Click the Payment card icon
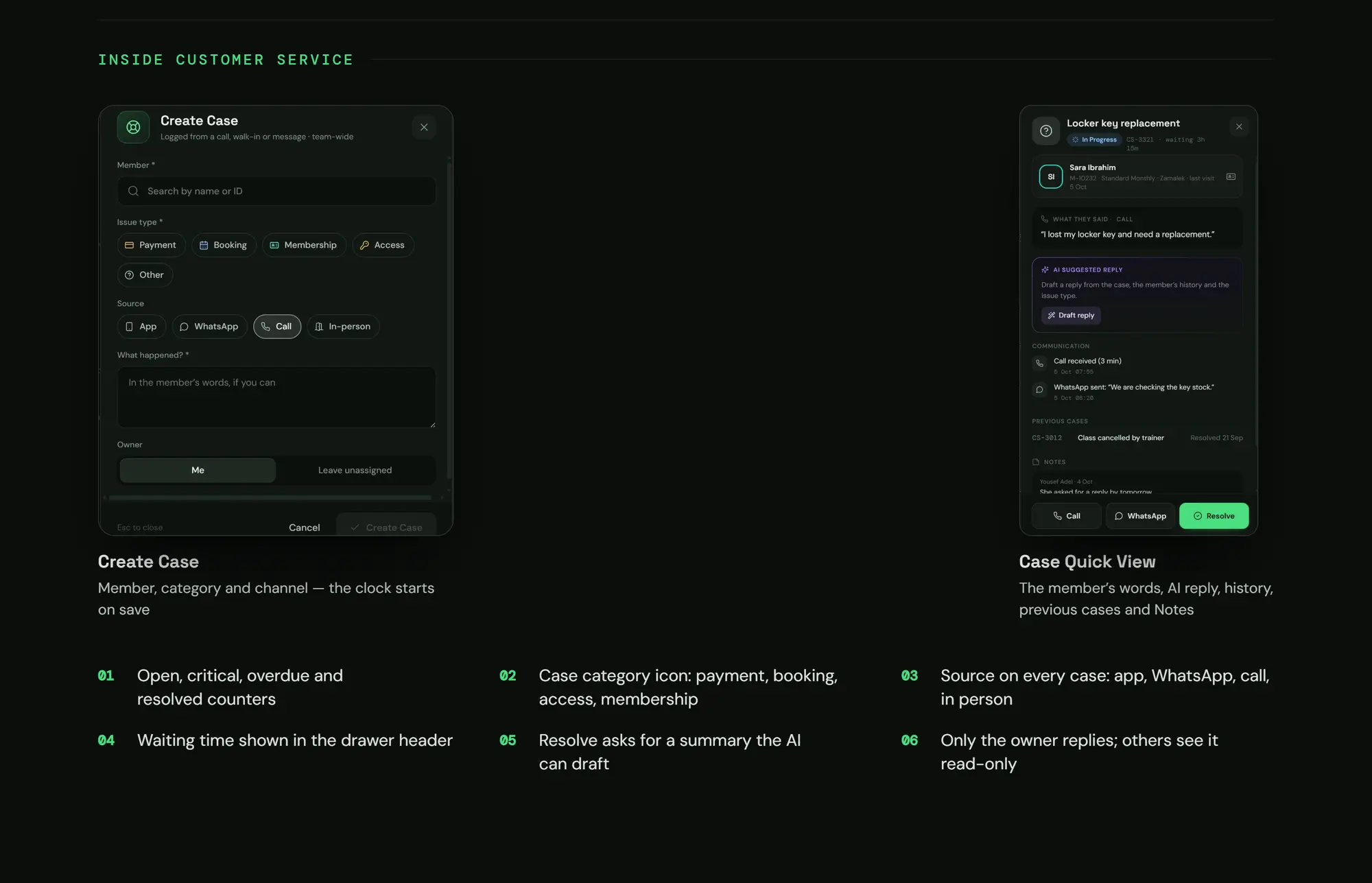Image resolution: width=1372 pixels, height=883 pixels. pos(129,245)
